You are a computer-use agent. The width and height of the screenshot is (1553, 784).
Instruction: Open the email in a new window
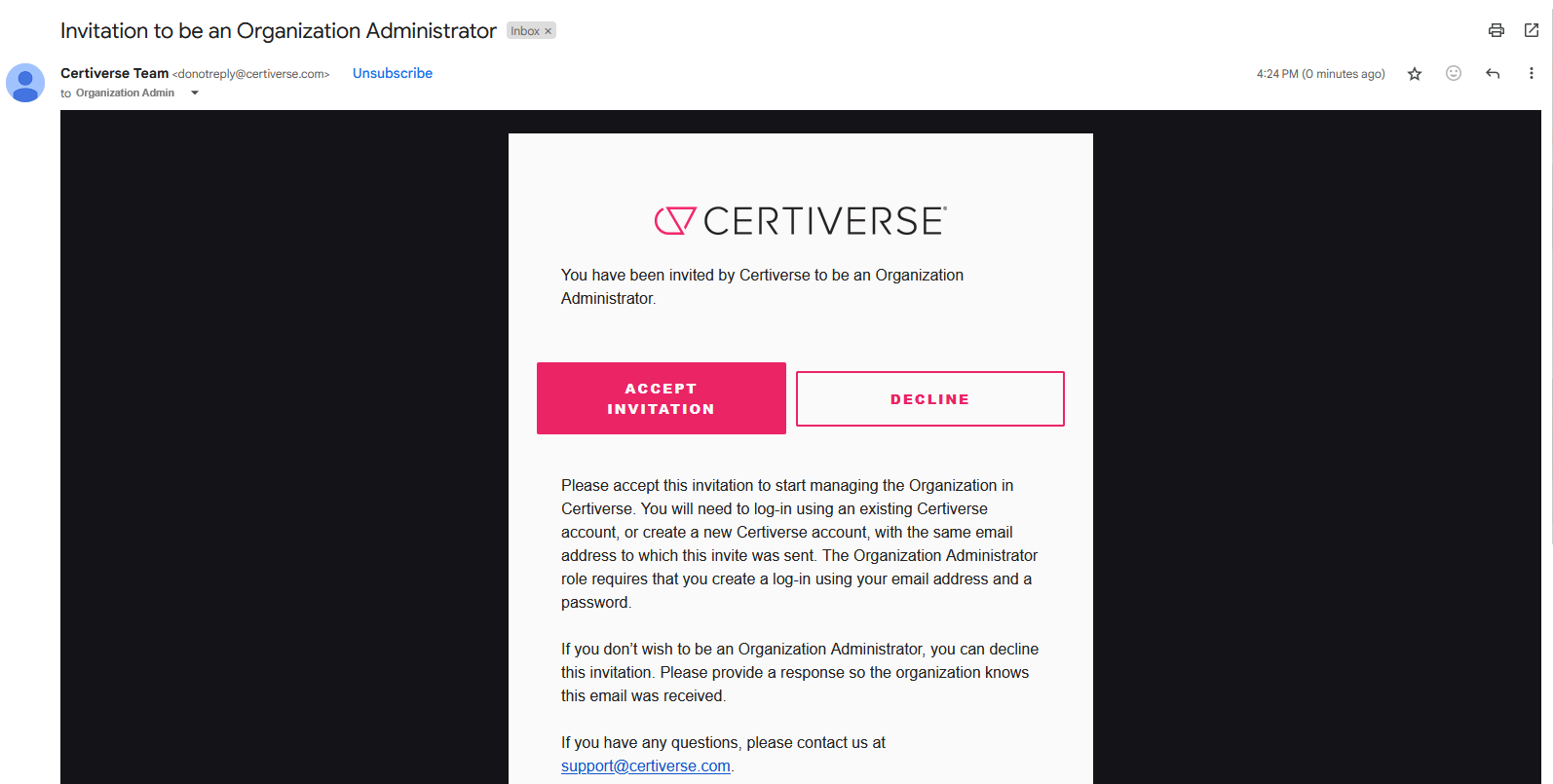1532,30
